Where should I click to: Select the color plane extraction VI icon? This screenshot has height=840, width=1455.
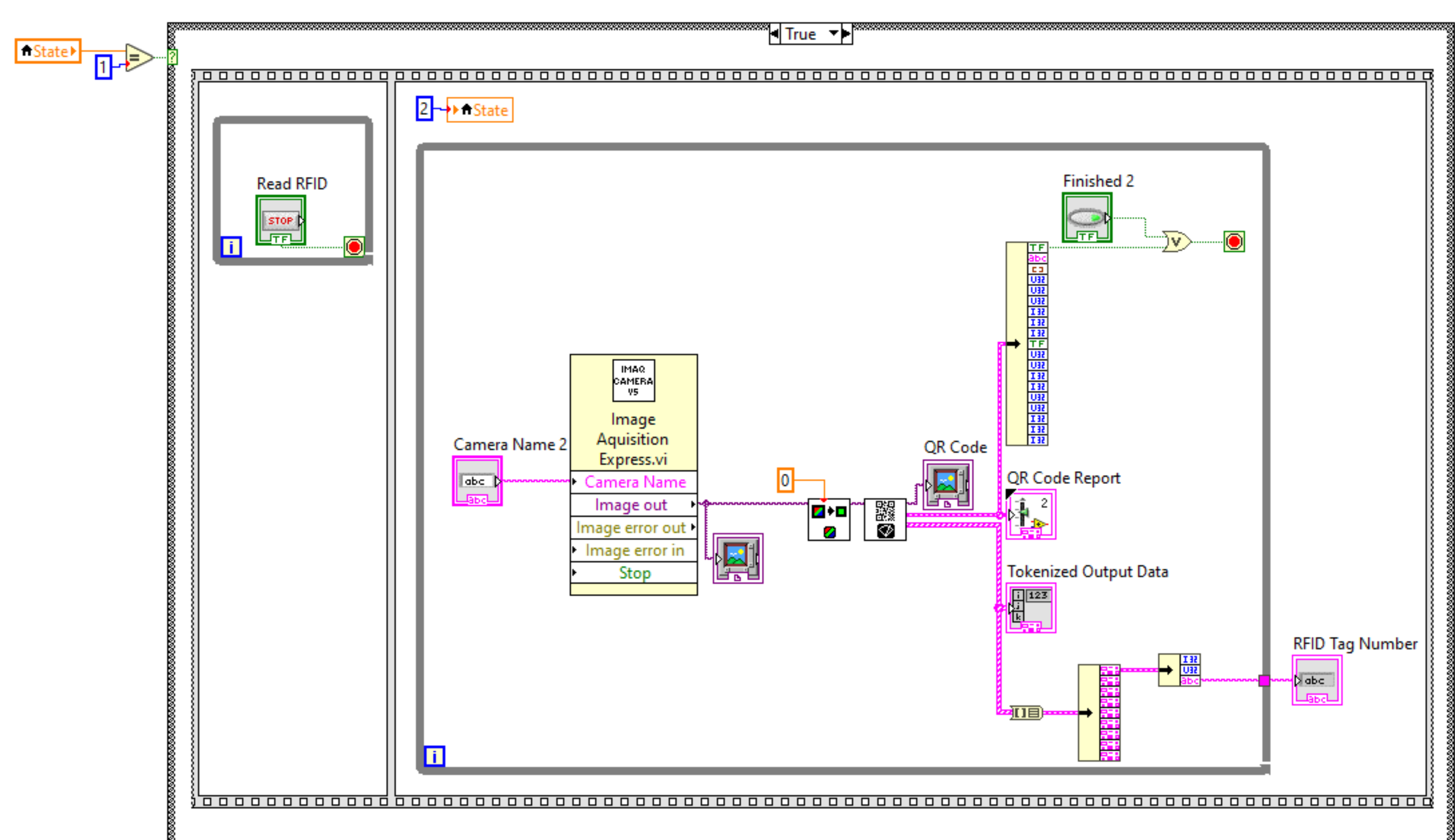pyautogui.click(x=828, y=519)
